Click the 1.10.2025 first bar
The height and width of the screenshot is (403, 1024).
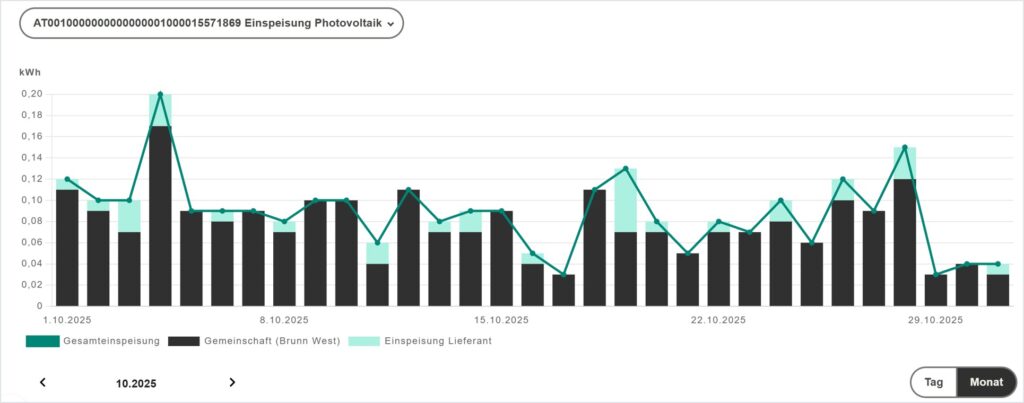pyautogui.click(x=67, y=247)
